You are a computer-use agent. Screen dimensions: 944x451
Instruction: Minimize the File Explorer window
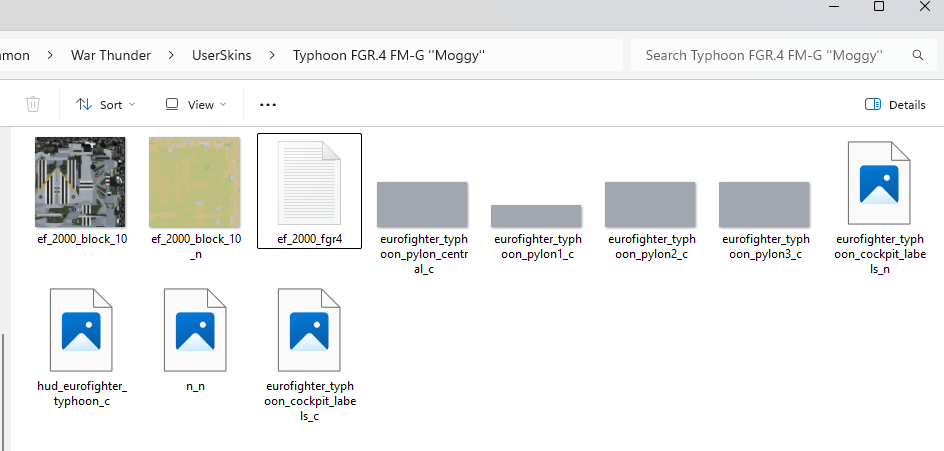click(833, 7)
